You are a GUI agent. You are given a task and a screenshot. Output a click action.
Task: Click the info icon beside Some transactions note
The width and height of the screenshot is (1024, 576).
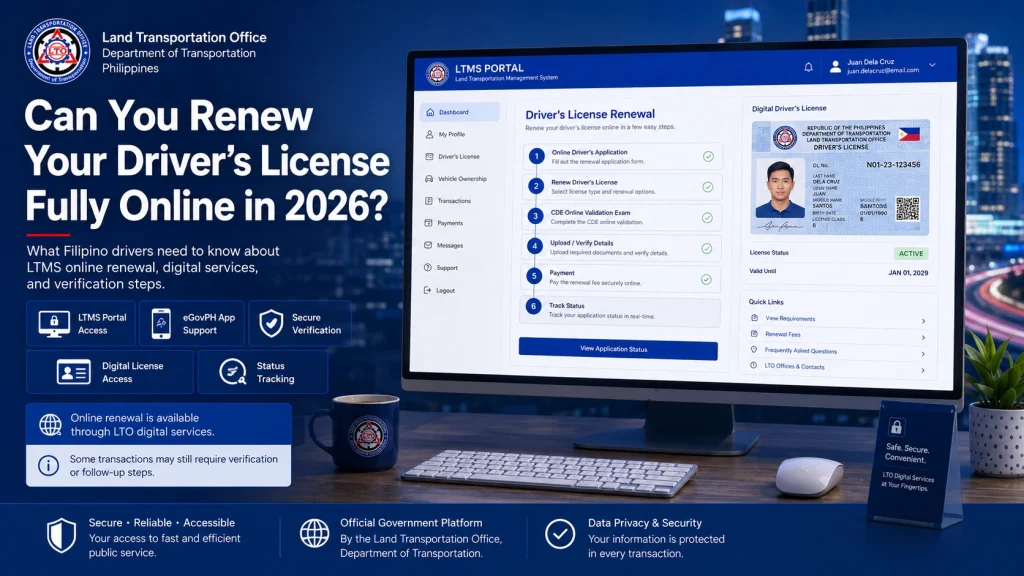[48, 466]
